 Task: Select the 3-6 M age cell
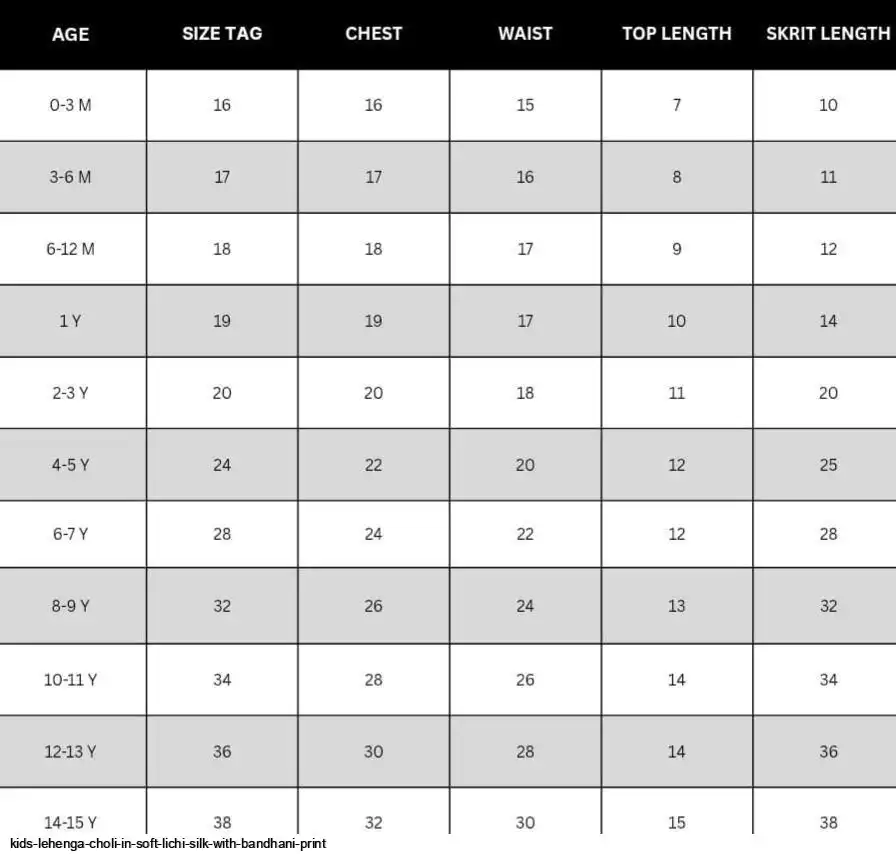click(x=70, y=177)
